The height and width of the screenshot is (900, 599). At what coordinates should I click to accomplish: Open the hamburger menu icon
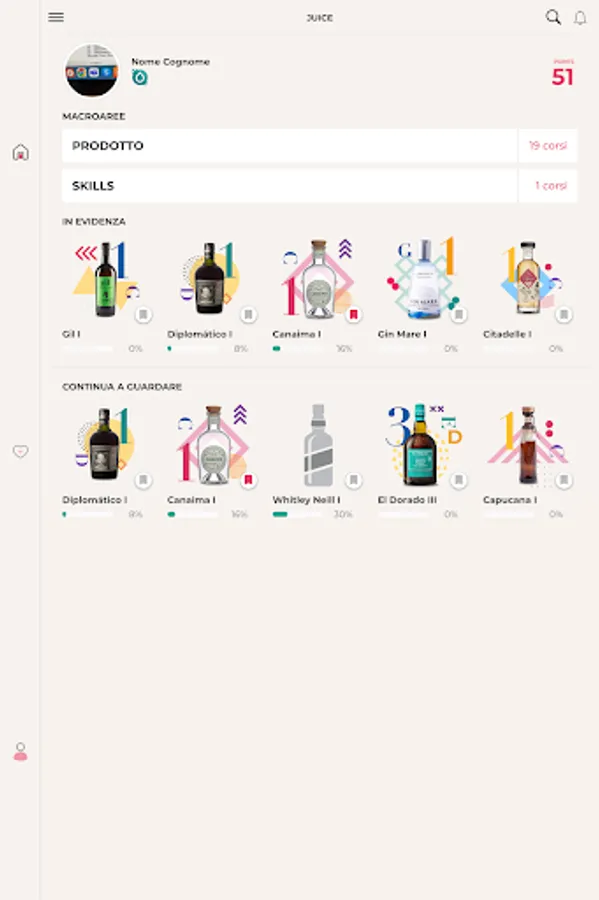(x=56, y=17)
